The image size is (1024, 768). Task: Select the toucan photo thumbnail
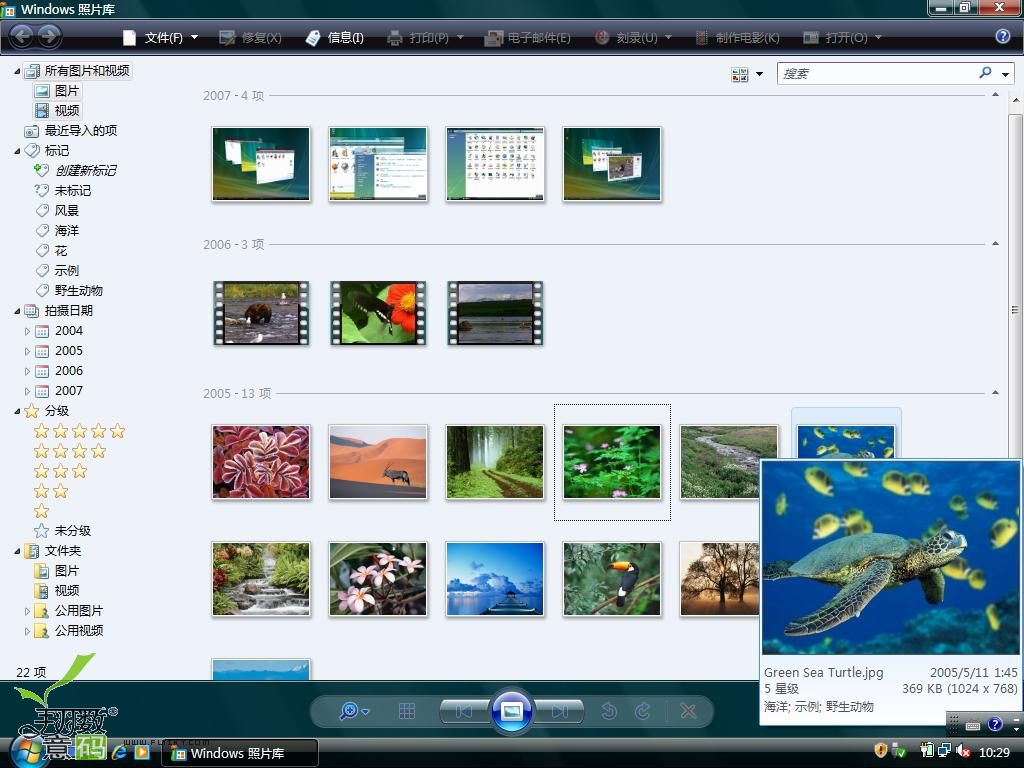pos(612,579)
